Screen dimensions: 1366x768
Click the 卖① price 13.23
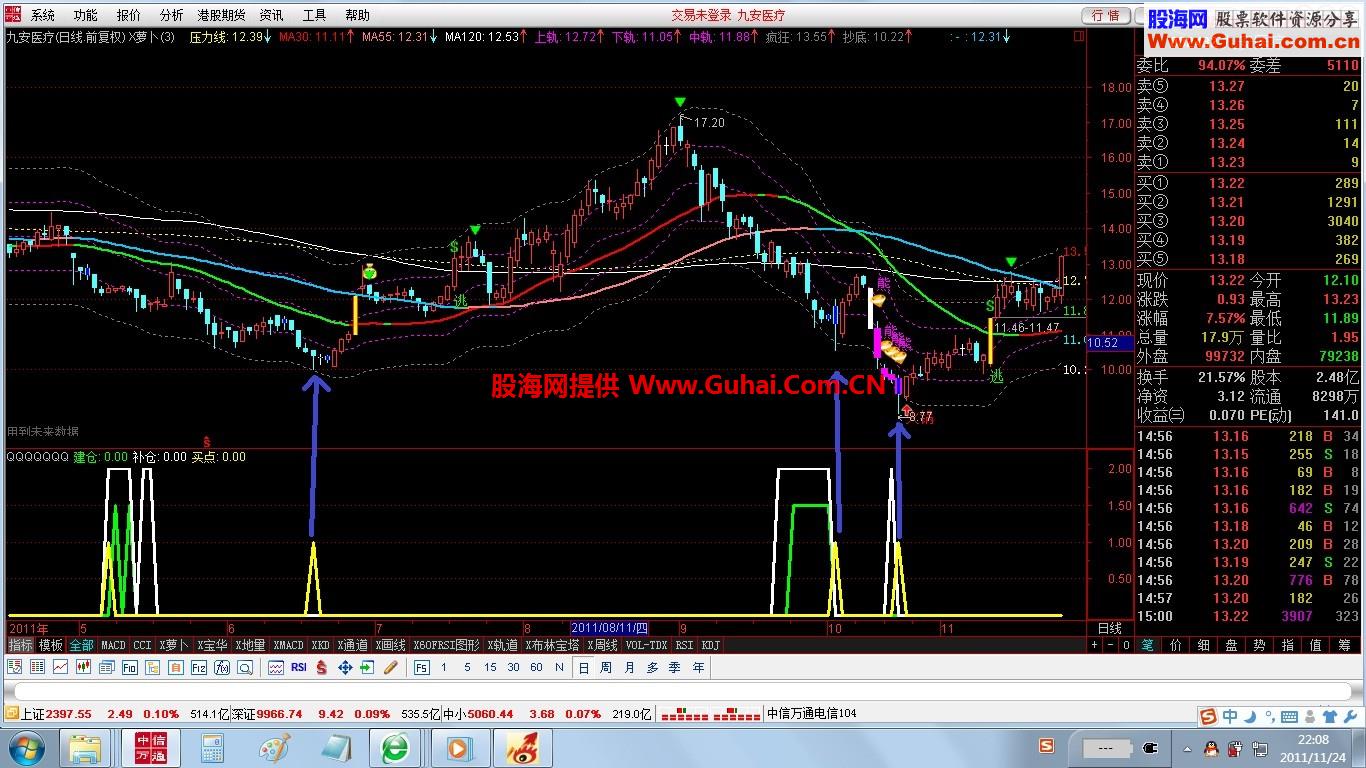1228,162
